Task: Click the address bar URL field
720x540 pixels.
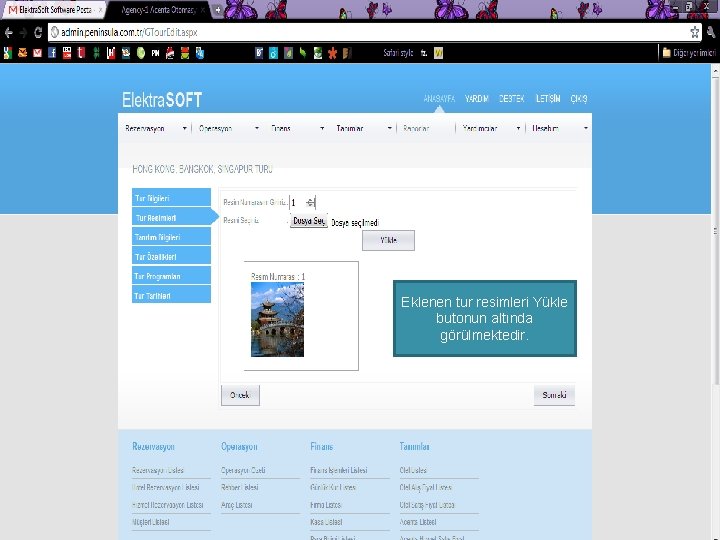Action: pyautogui.click(x=367, y=33)
